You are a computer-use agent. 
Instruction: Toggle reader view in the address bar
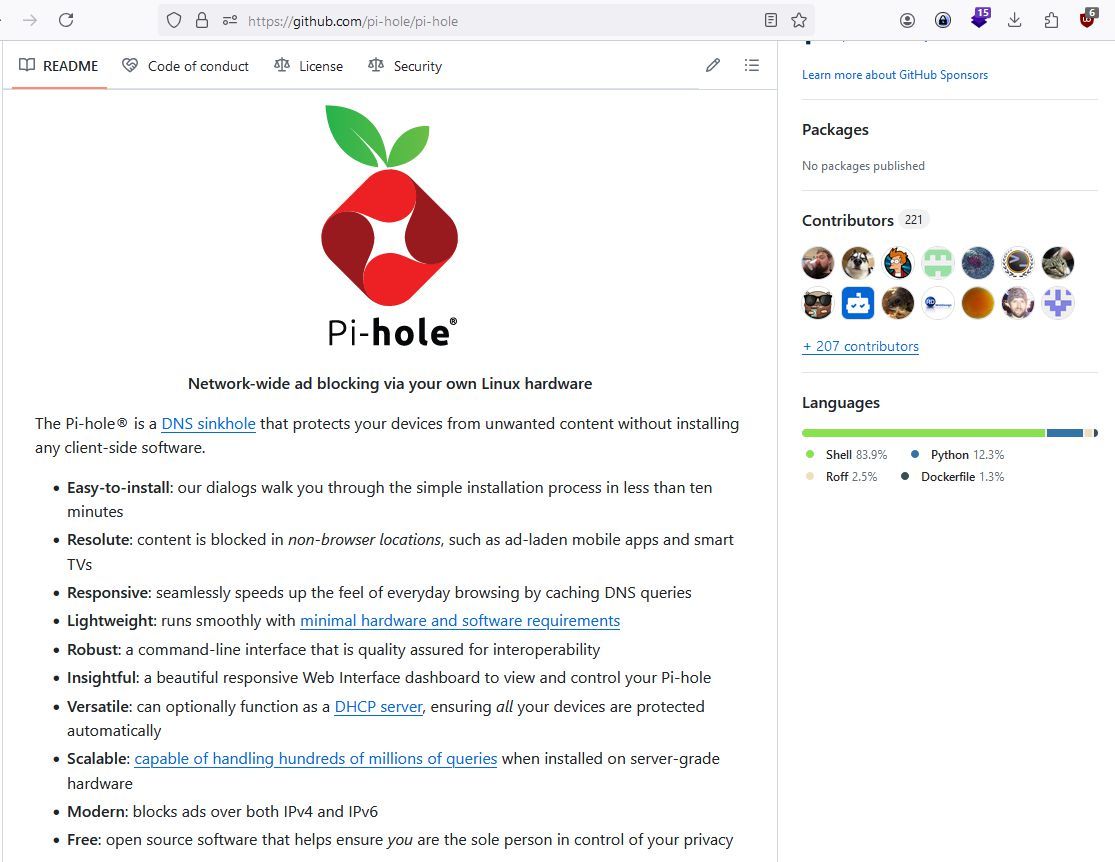coord(771,20)
